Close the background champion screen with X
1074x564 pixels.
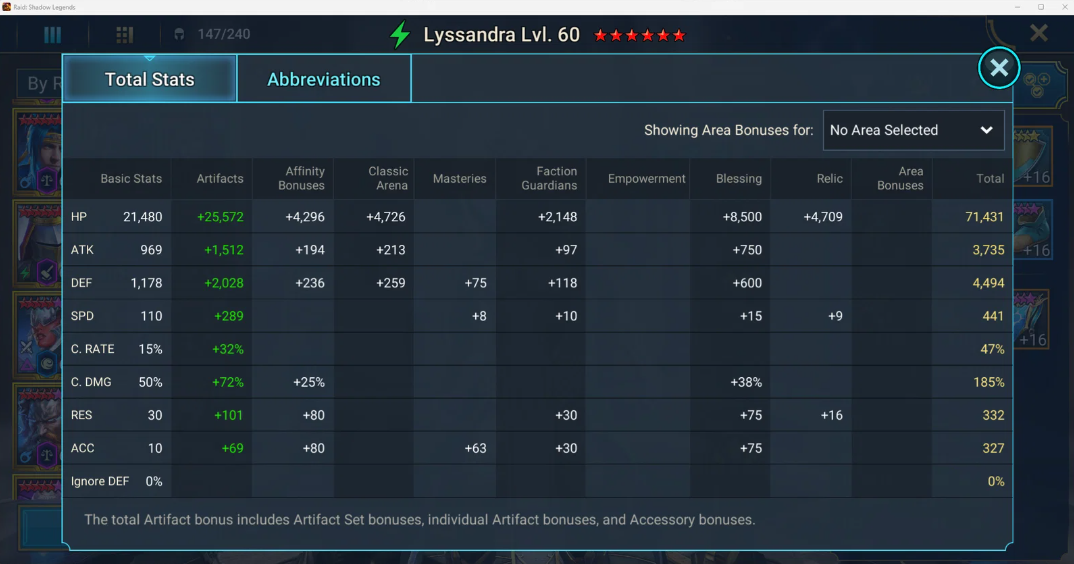[1038, 33]
